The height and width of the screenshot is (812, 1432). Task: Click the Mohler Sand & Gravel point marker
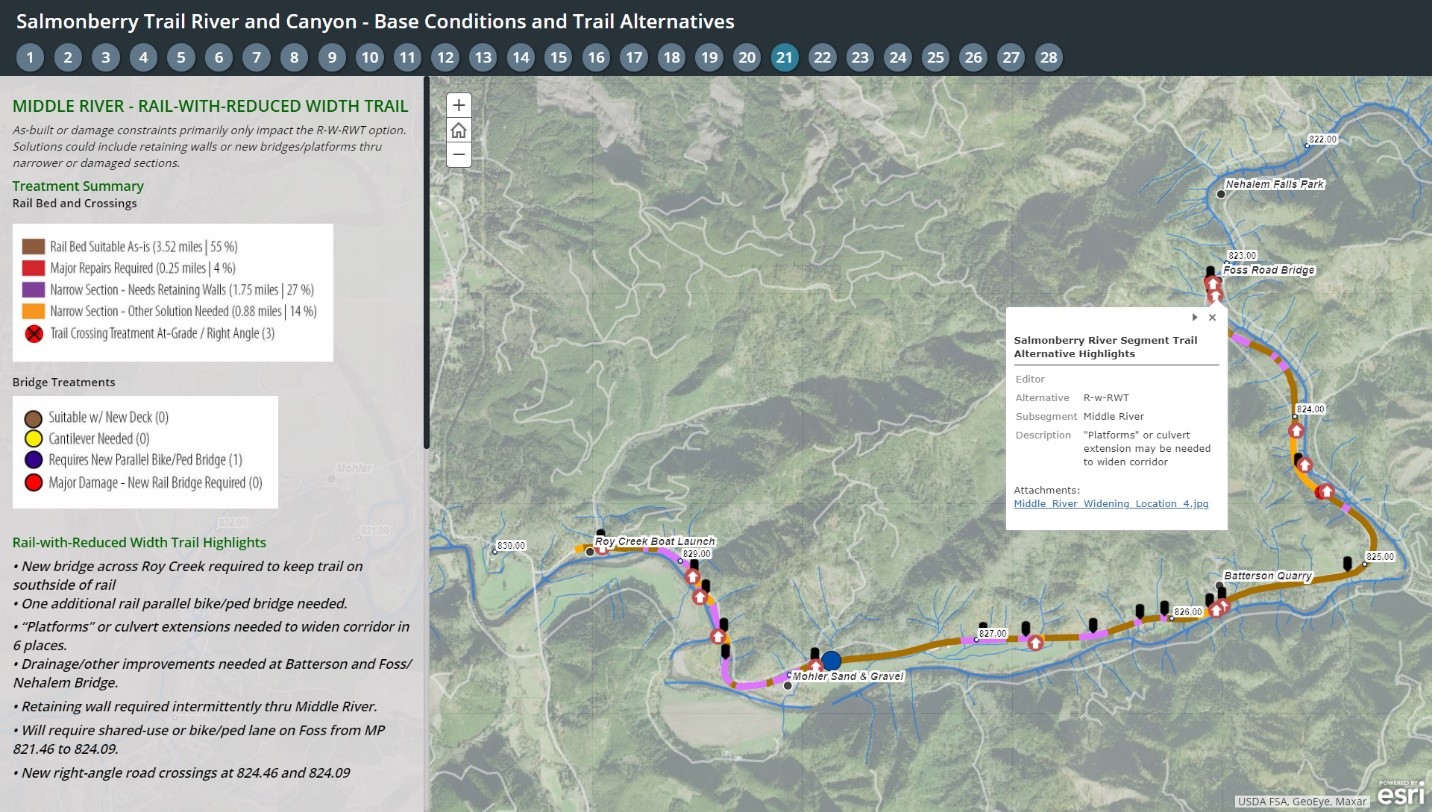point(789,686)
